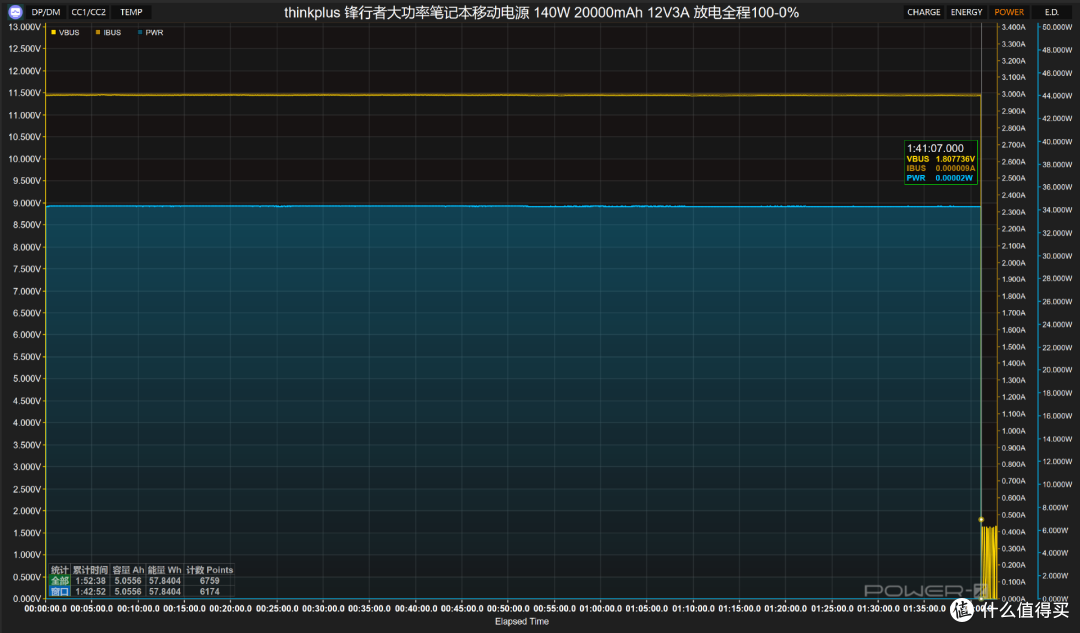Click the orange IBUS legend color square

(98, 32)
